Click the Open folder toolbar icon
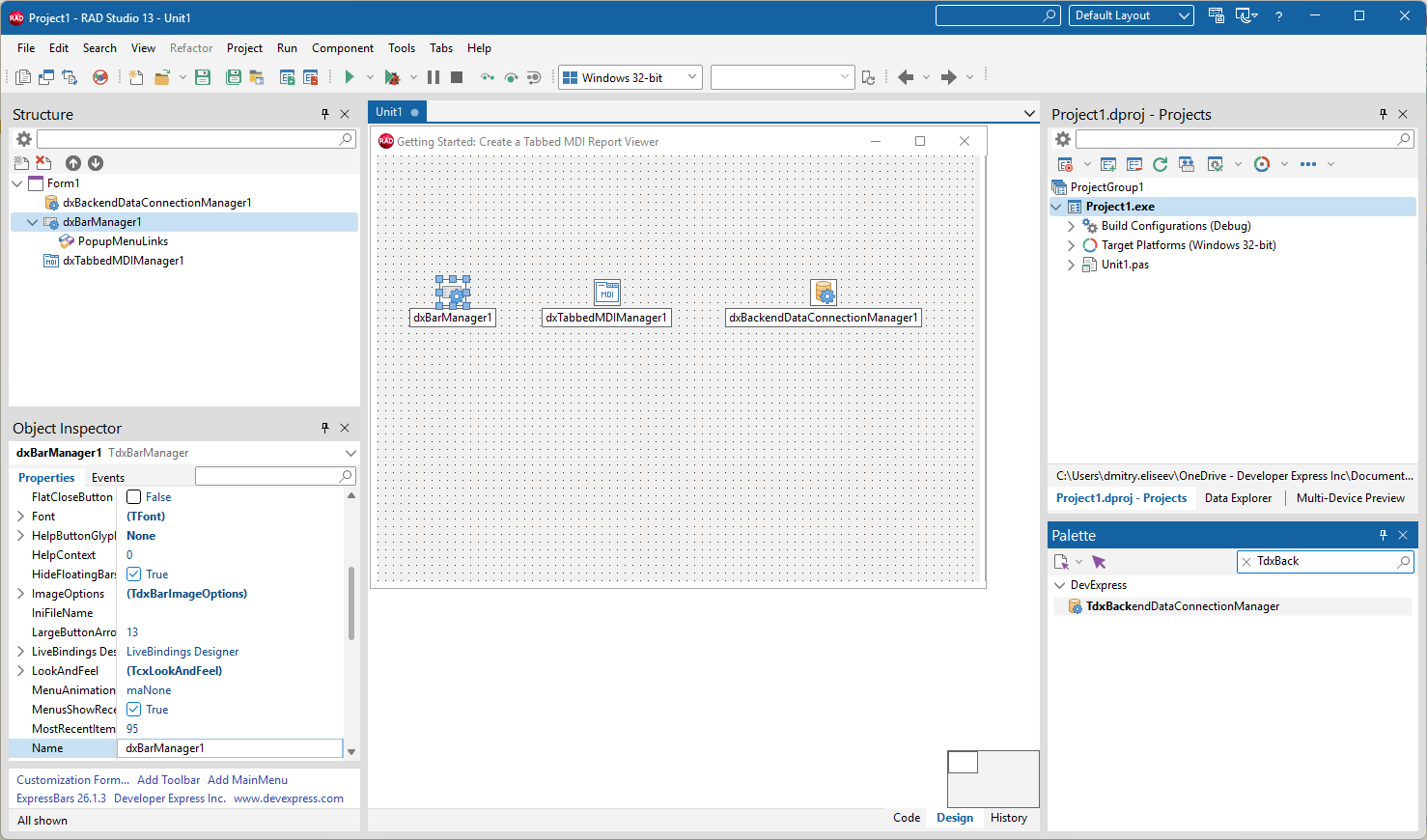1427x840 pixels. point(161,77)
